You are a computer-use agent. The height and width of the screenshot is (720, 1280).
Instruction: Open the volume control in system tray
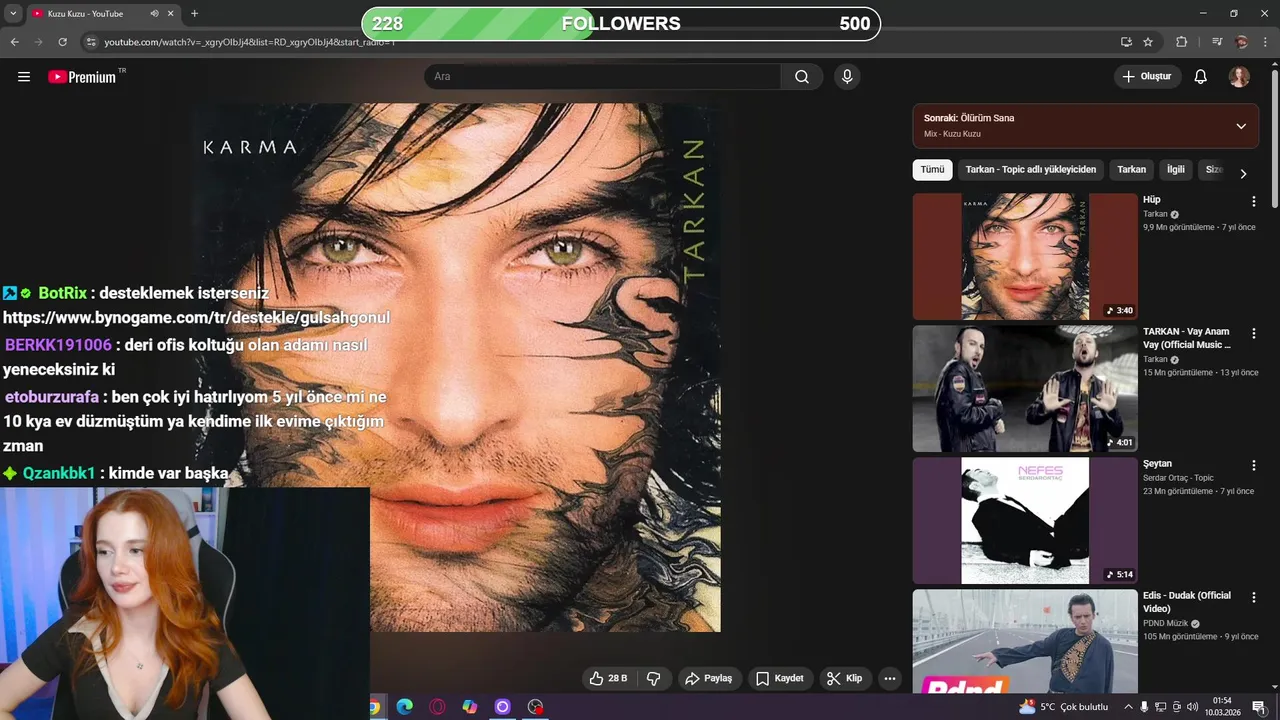tap(1192, 707)
